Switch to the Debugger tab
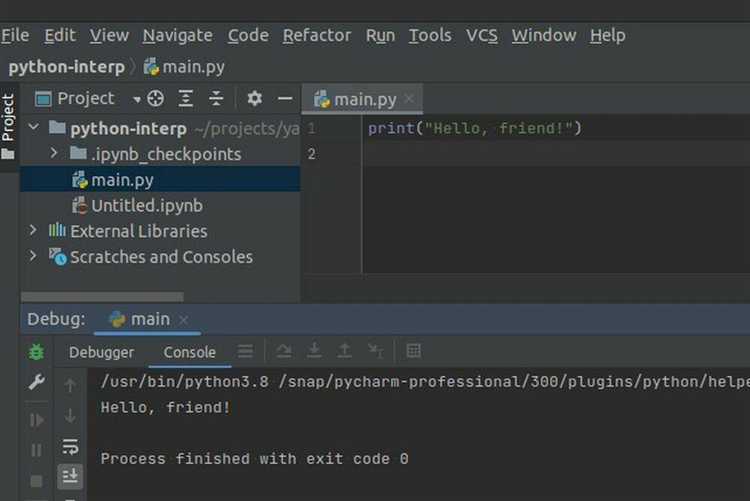 101,352
